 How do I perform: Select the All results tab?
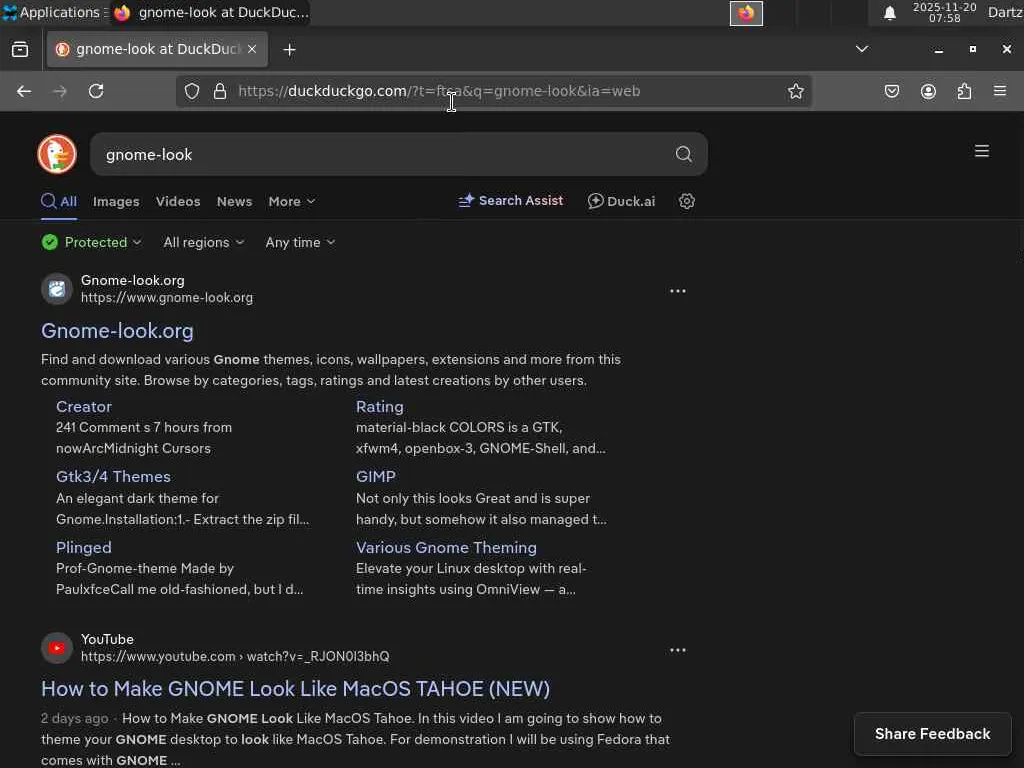(59, 201)
